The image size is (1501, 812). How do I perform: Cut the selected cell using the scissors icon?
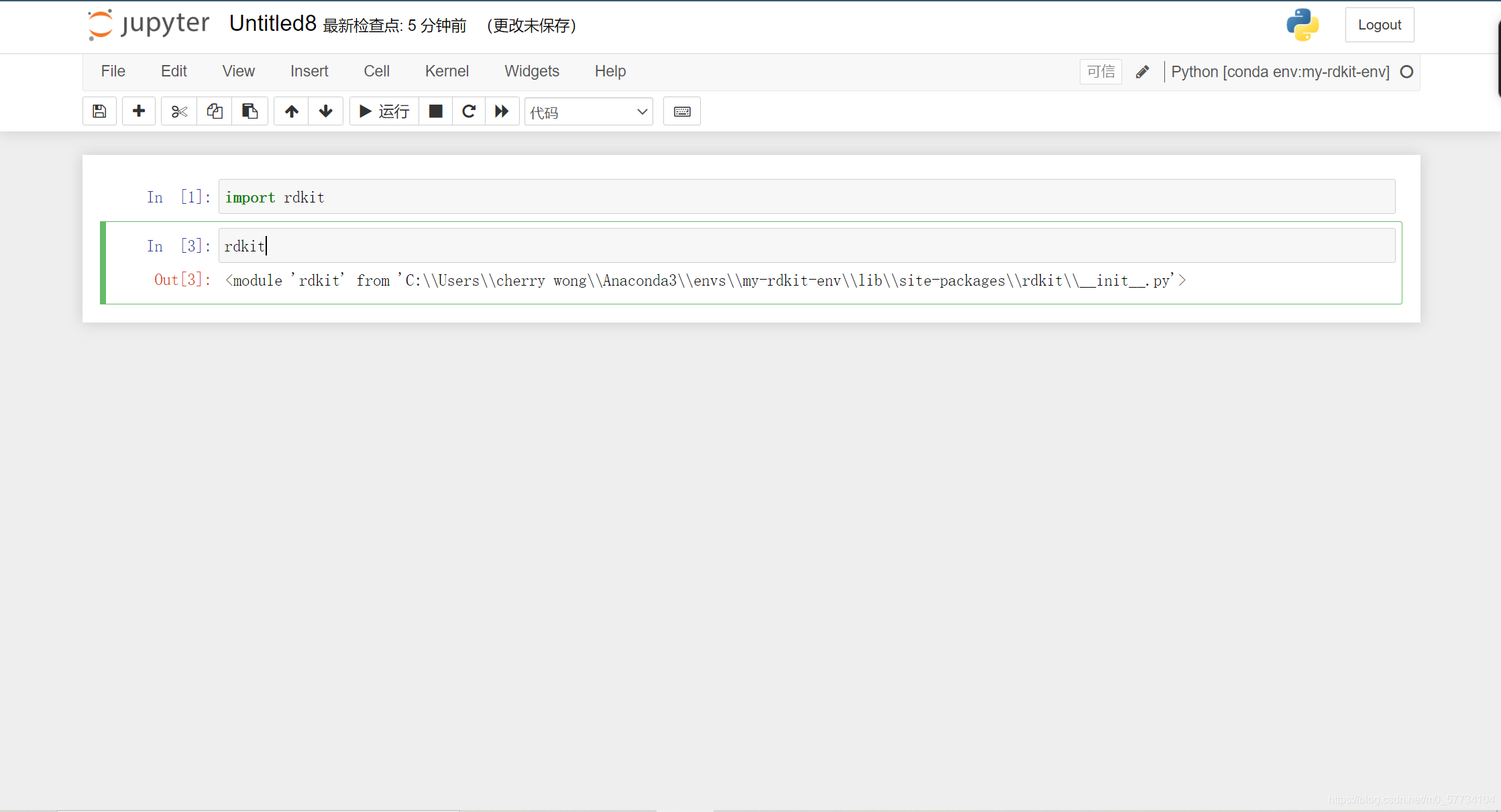[178, 111]
